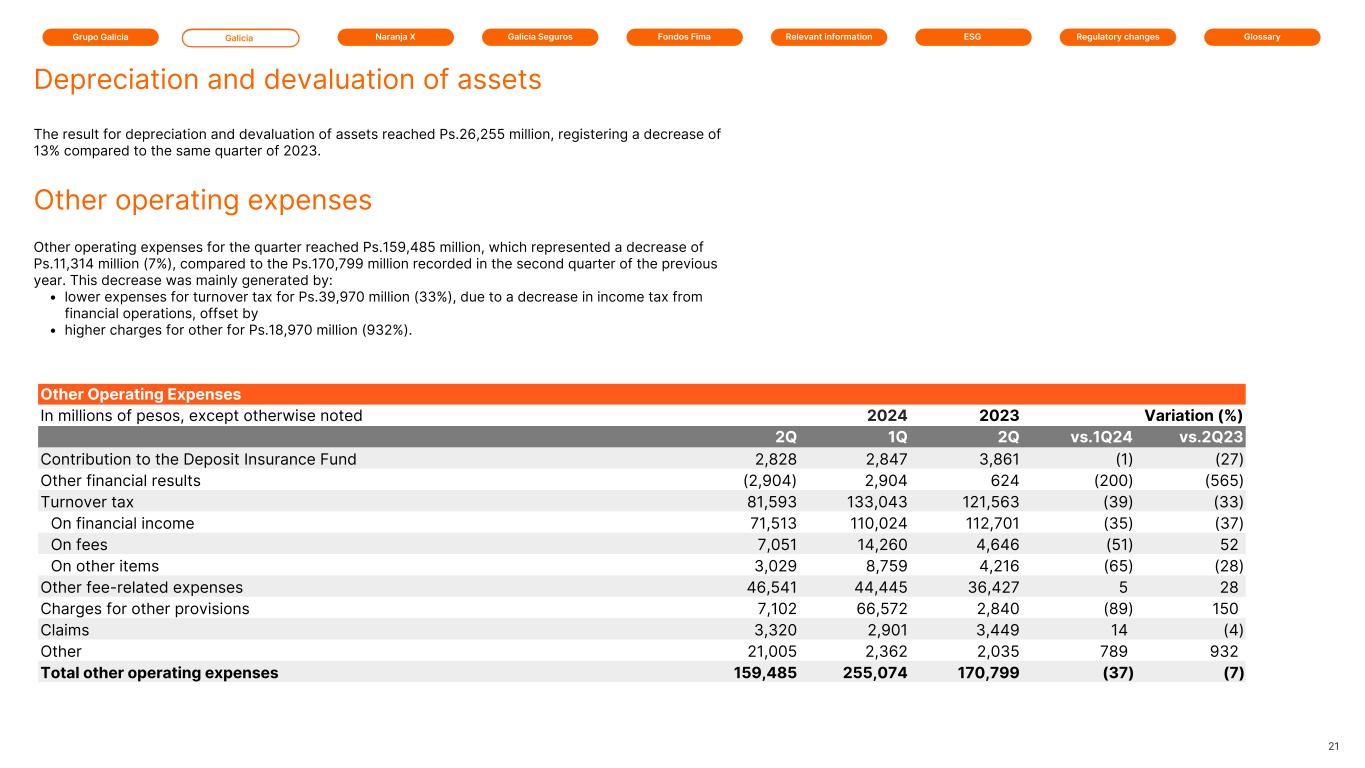Navigate to the Relevant information tab
Viewport: 1365px width, 768px height.
(829, 37)
